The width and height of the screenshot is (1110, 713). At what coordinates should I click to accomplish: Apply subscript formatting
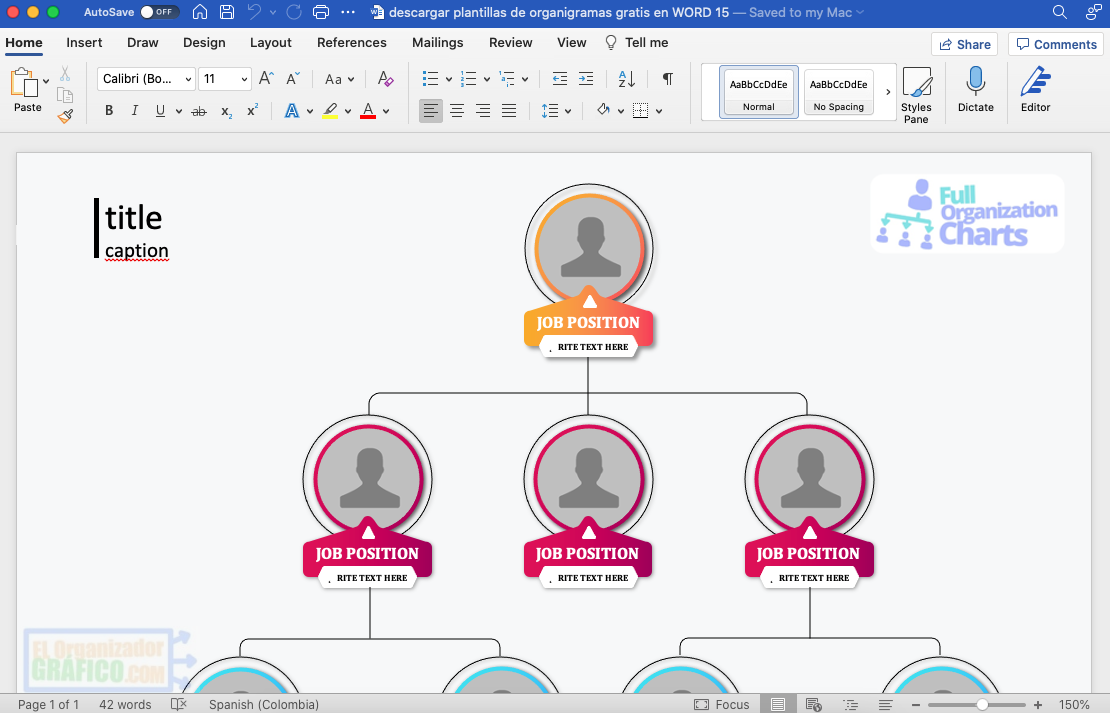point(227,111)
